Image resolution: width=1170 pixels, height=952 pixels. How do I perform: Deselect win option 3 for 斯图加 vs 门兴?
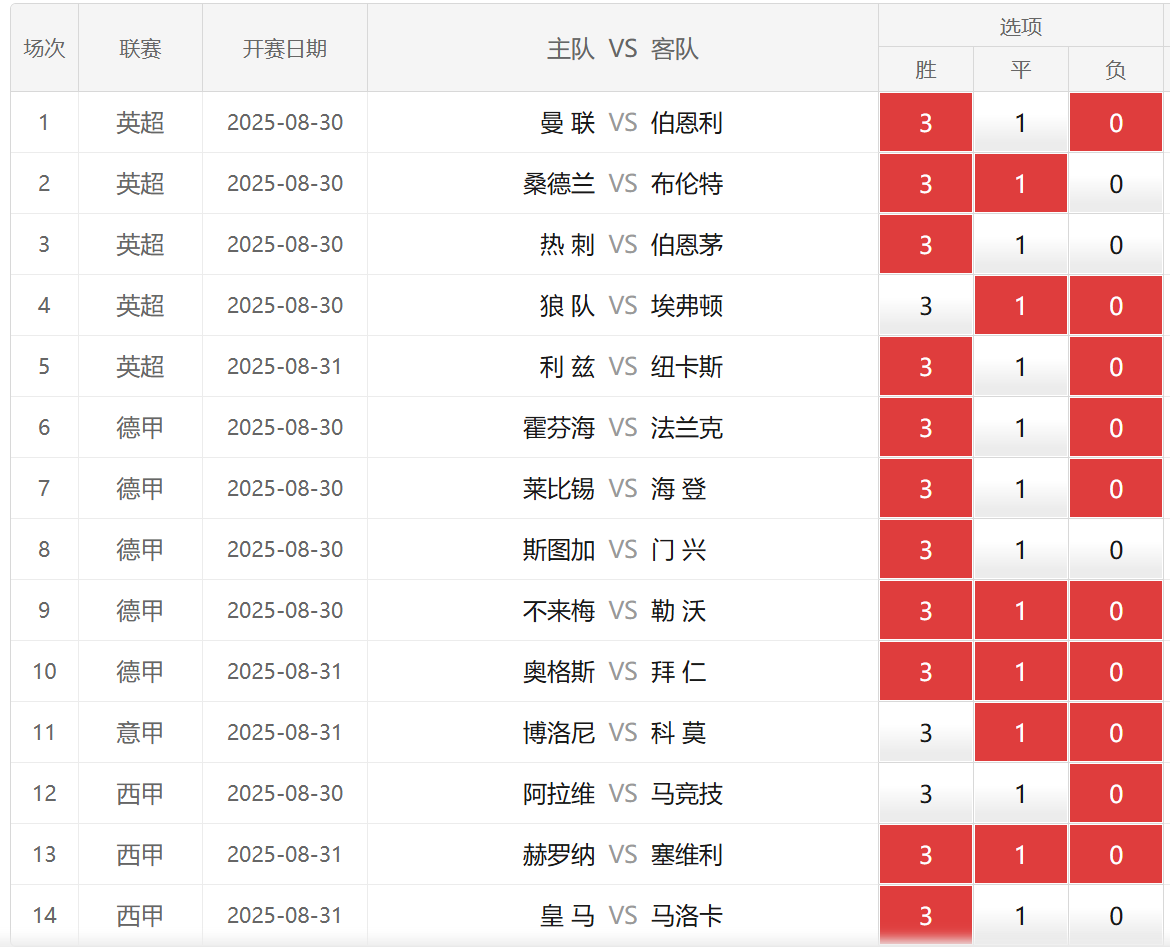pos(925,550)
